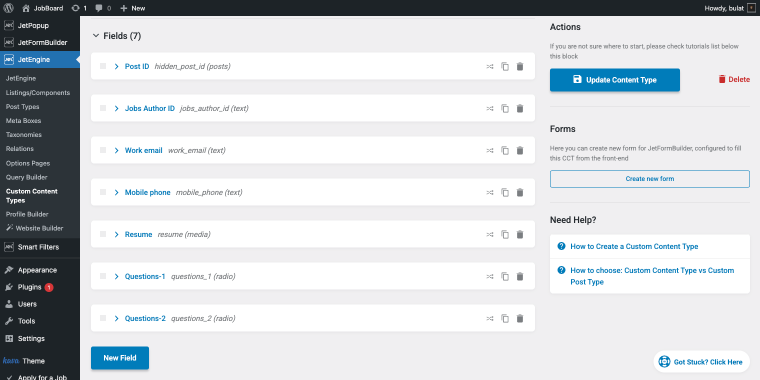760x380 pixels.
Task: Expand the Questions-2 field
Action: 116,318
